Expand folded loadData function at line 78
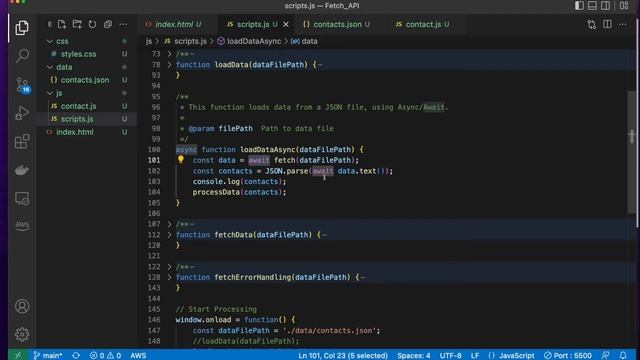Image resolution: width=640 pixels, height=360 pixels. 169,64
